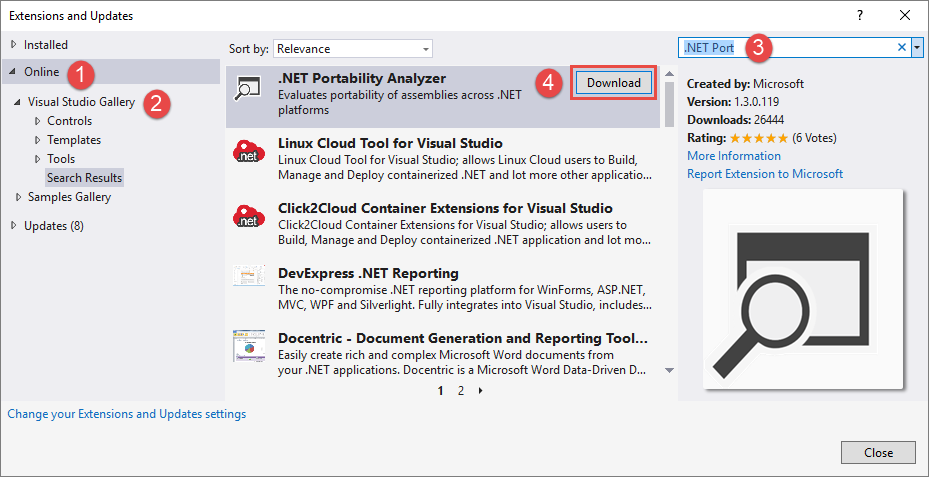Open the Sort by Relevance dropdown
Screen dimensions: 929x477
tap(353, 49)
